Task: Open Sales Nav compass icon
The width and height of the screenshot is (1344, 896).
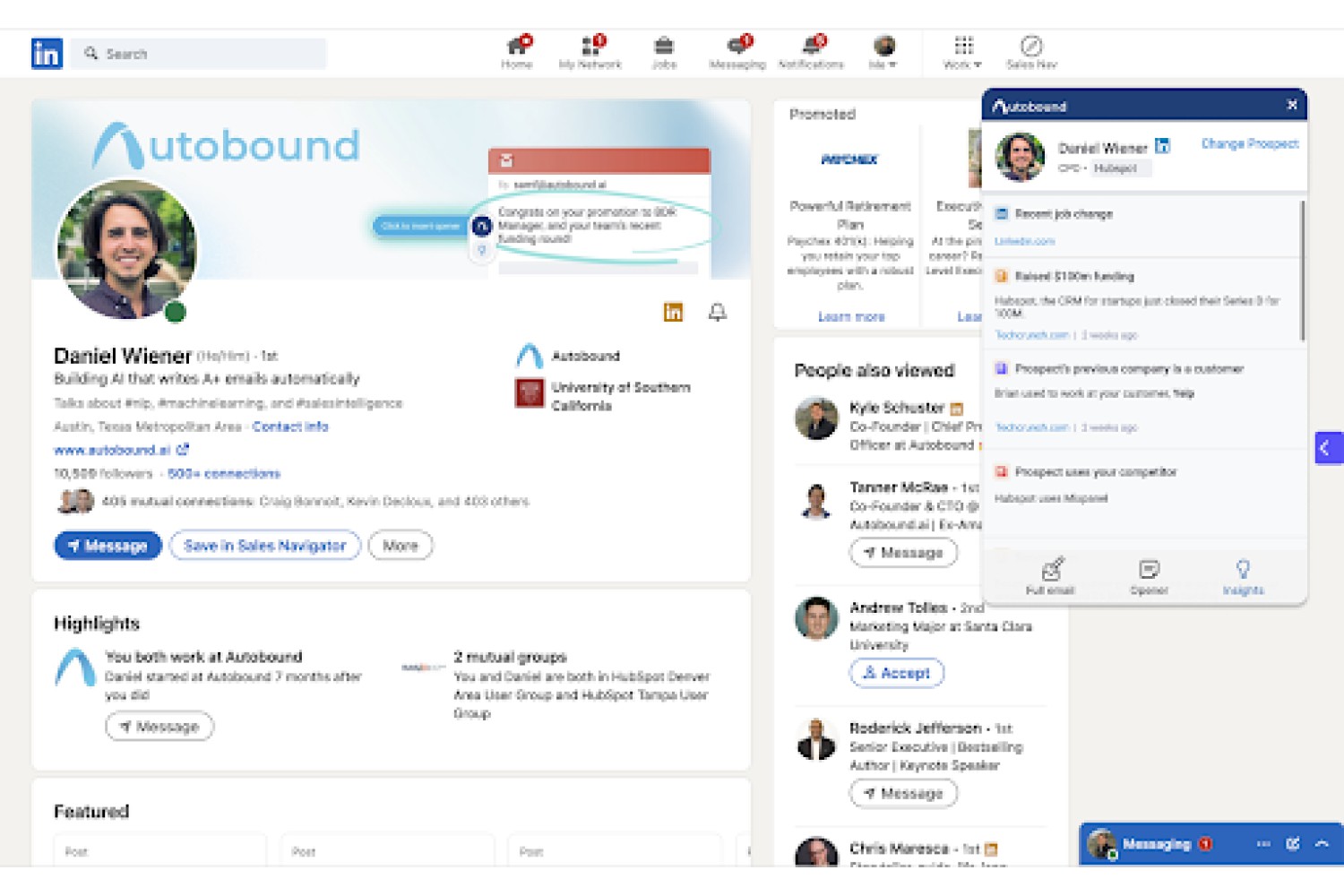Action: tap(1031, 52)
